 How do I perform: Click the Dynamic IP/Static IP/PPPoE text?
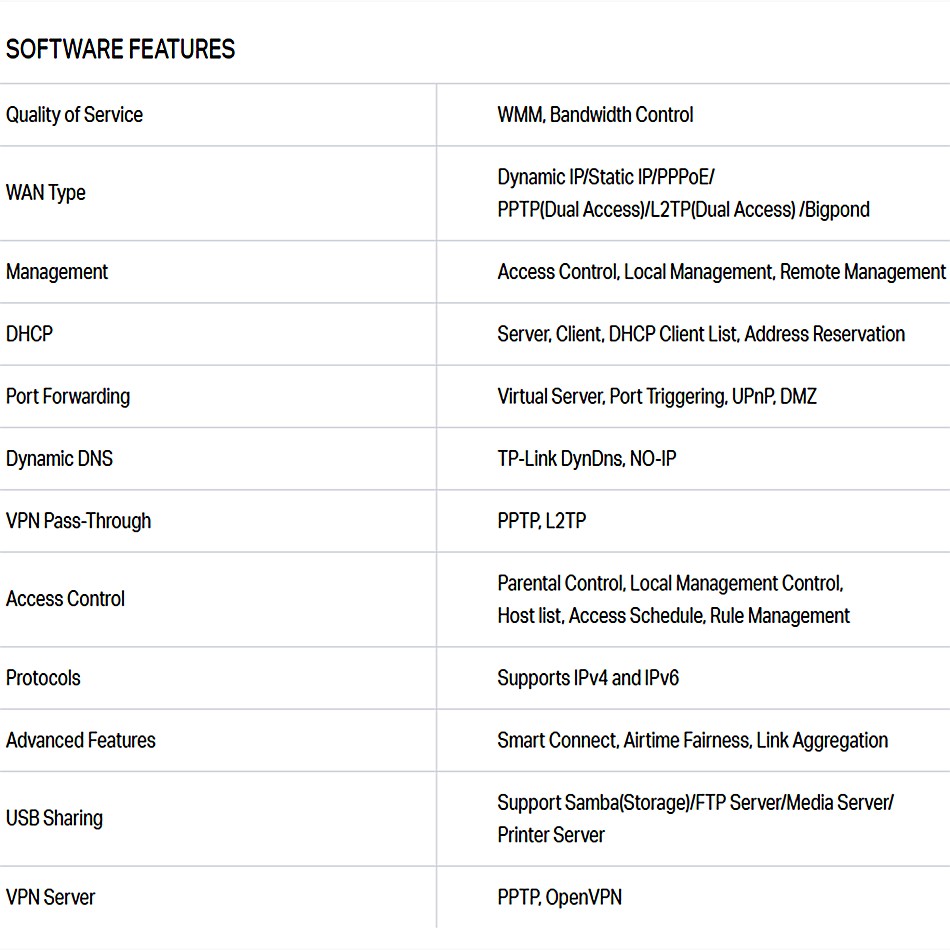[x=606, y=177]
